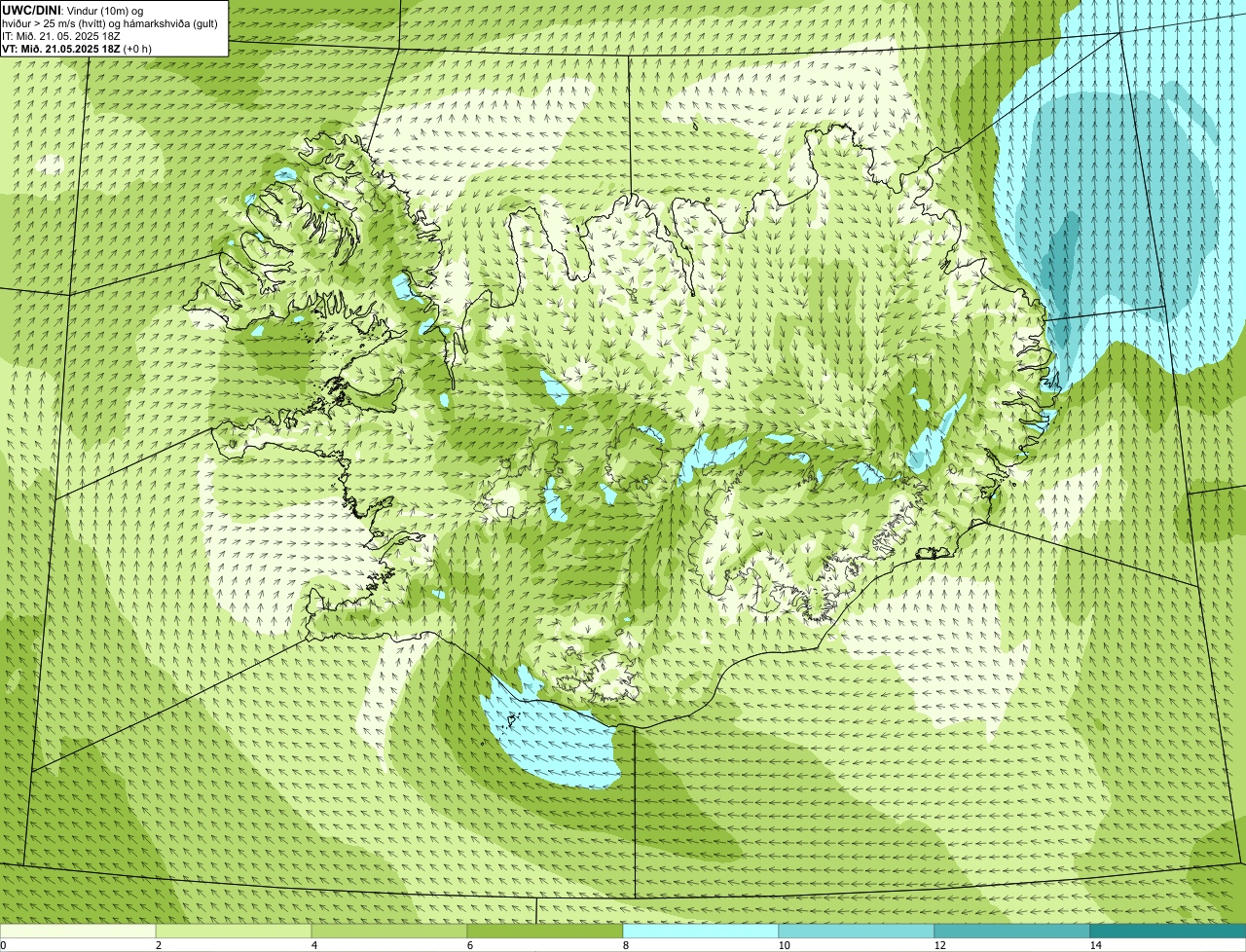1246x952 pixels.
Task: Click the "IT: Mið. 21. 05. 2025 18Z" line
Action: (61, 36)
